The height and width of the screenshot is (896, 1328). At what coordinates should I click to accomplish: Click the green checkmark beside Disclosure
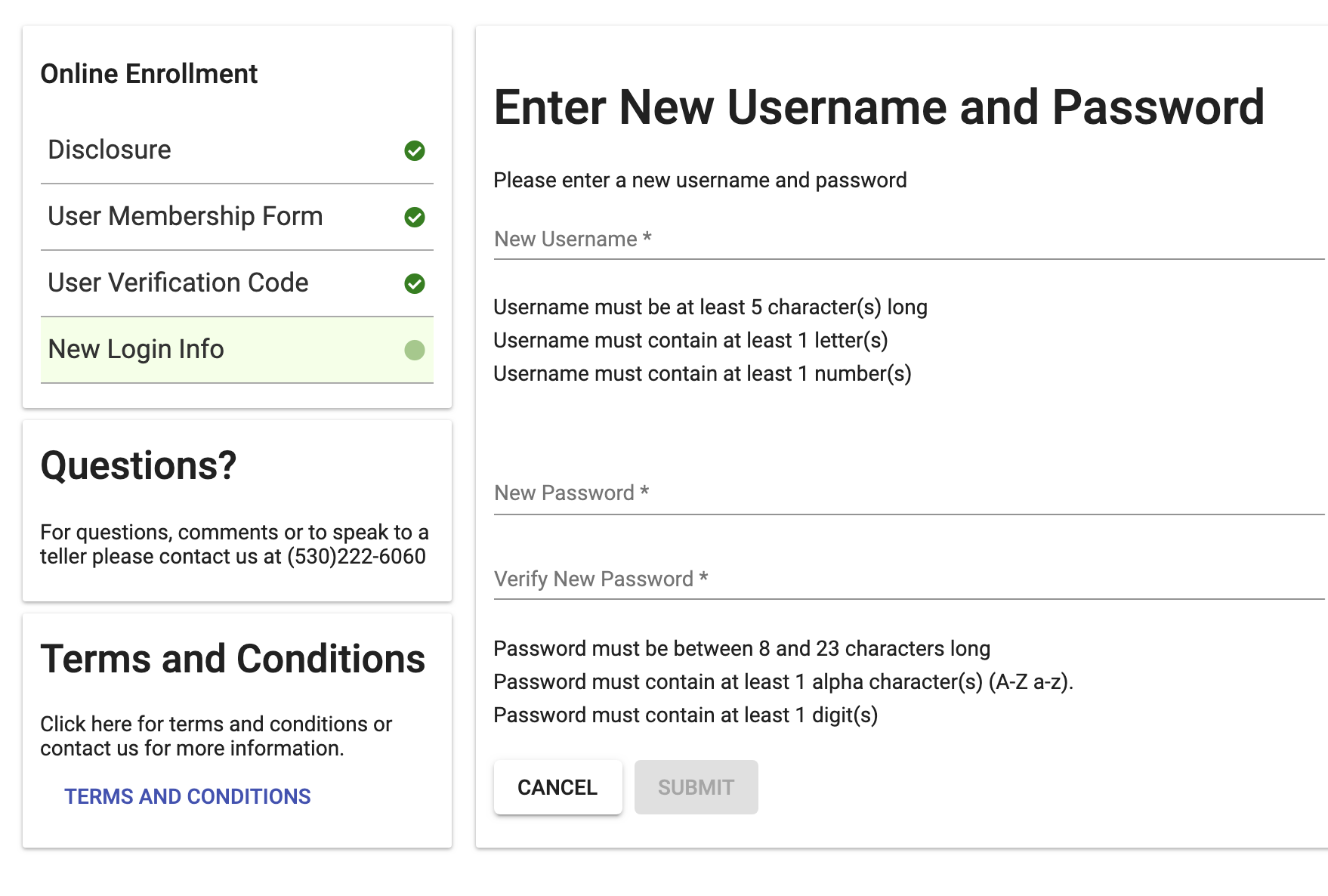click(415, 150)
